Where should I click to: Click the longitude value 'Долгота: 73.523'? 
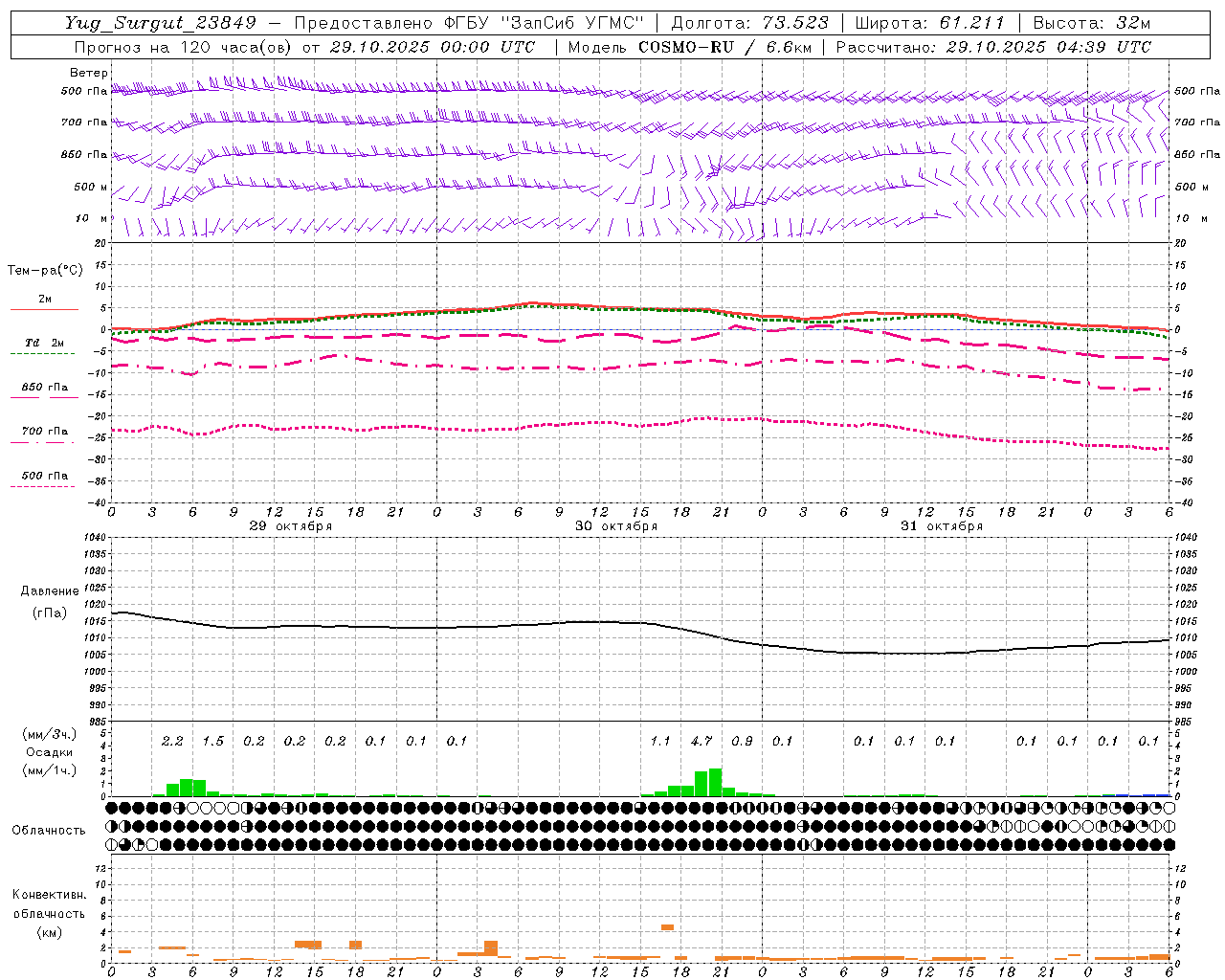click(749, 23)
